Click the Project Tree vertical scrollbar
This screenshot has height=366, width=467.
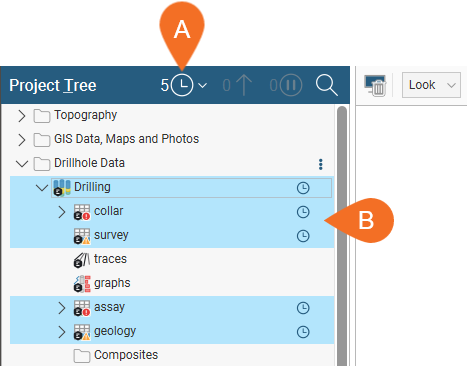coord(342,235)
